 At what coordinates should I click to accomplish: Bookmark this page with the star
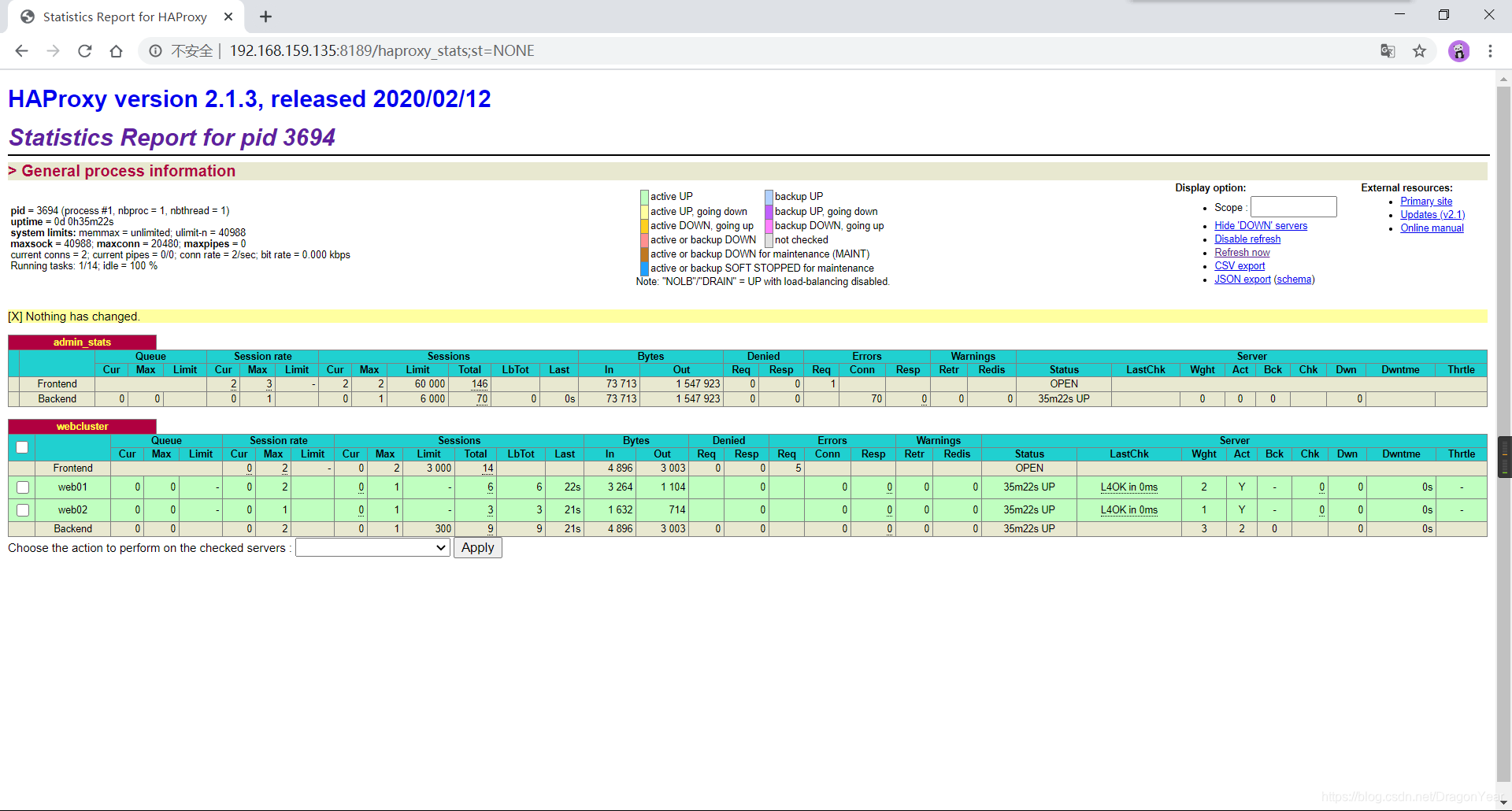(1419, 51)
